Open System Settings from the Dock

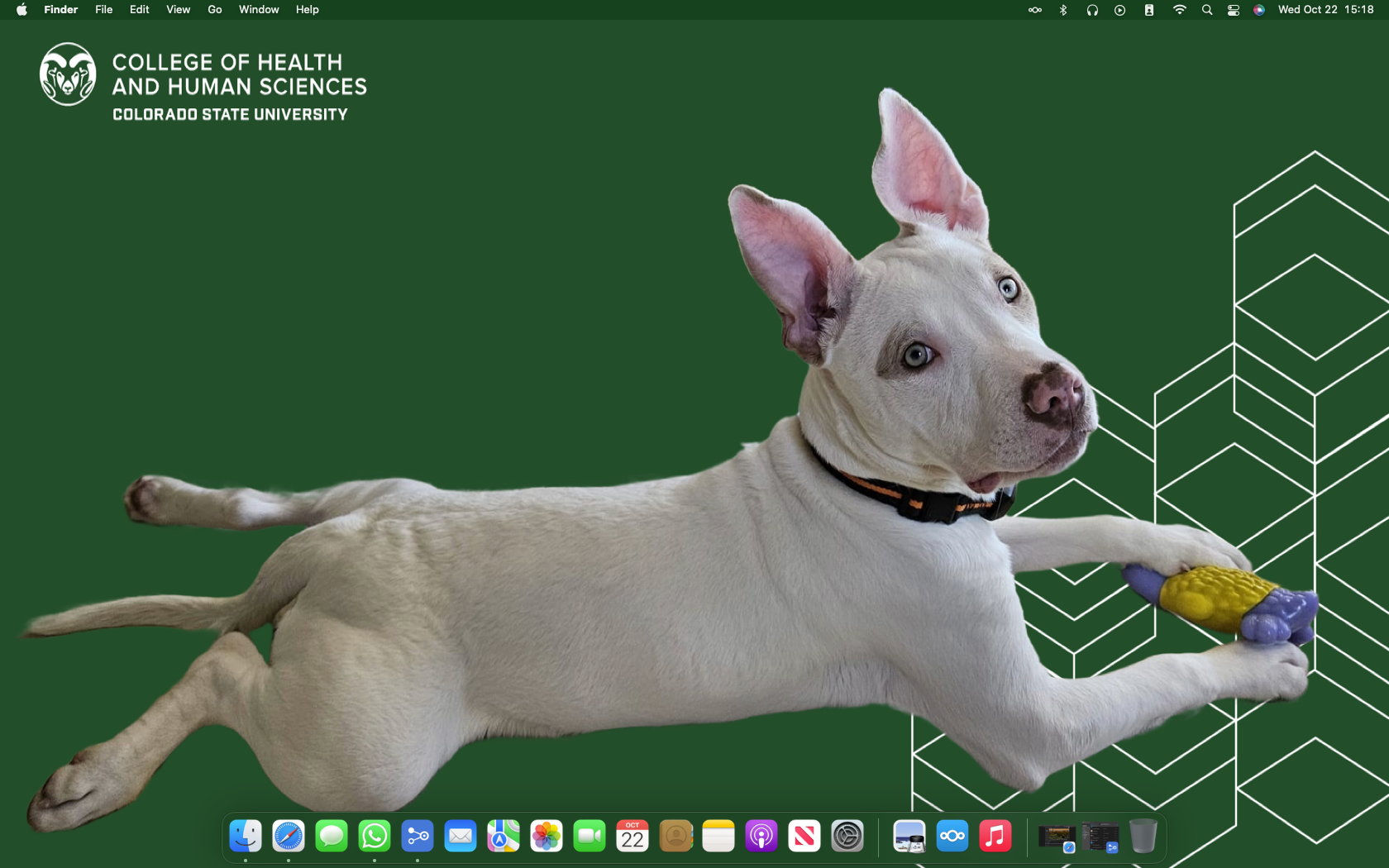coord(848,836)
